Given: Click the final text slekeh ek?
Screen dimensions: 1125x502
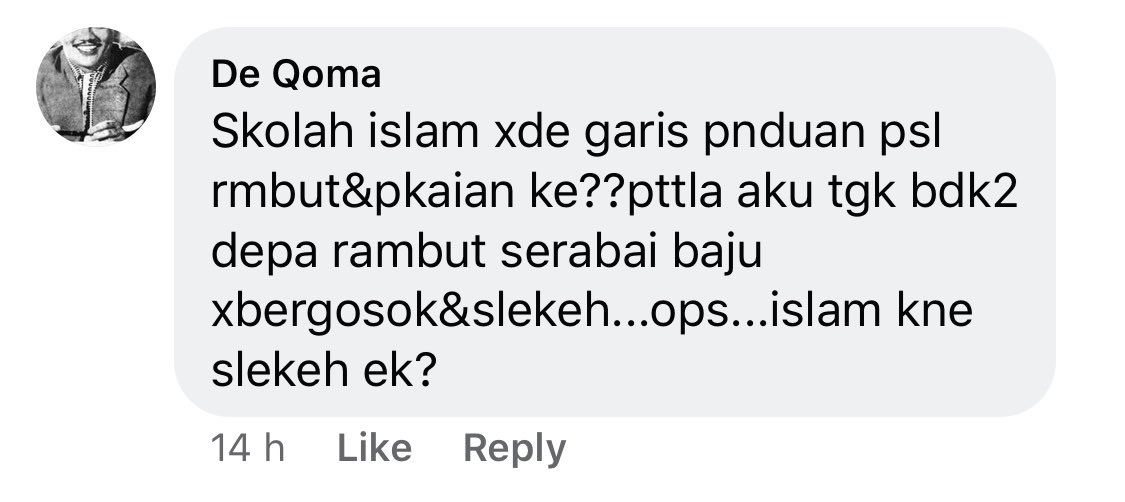Looking at the screenshot, I should [324, 369].
